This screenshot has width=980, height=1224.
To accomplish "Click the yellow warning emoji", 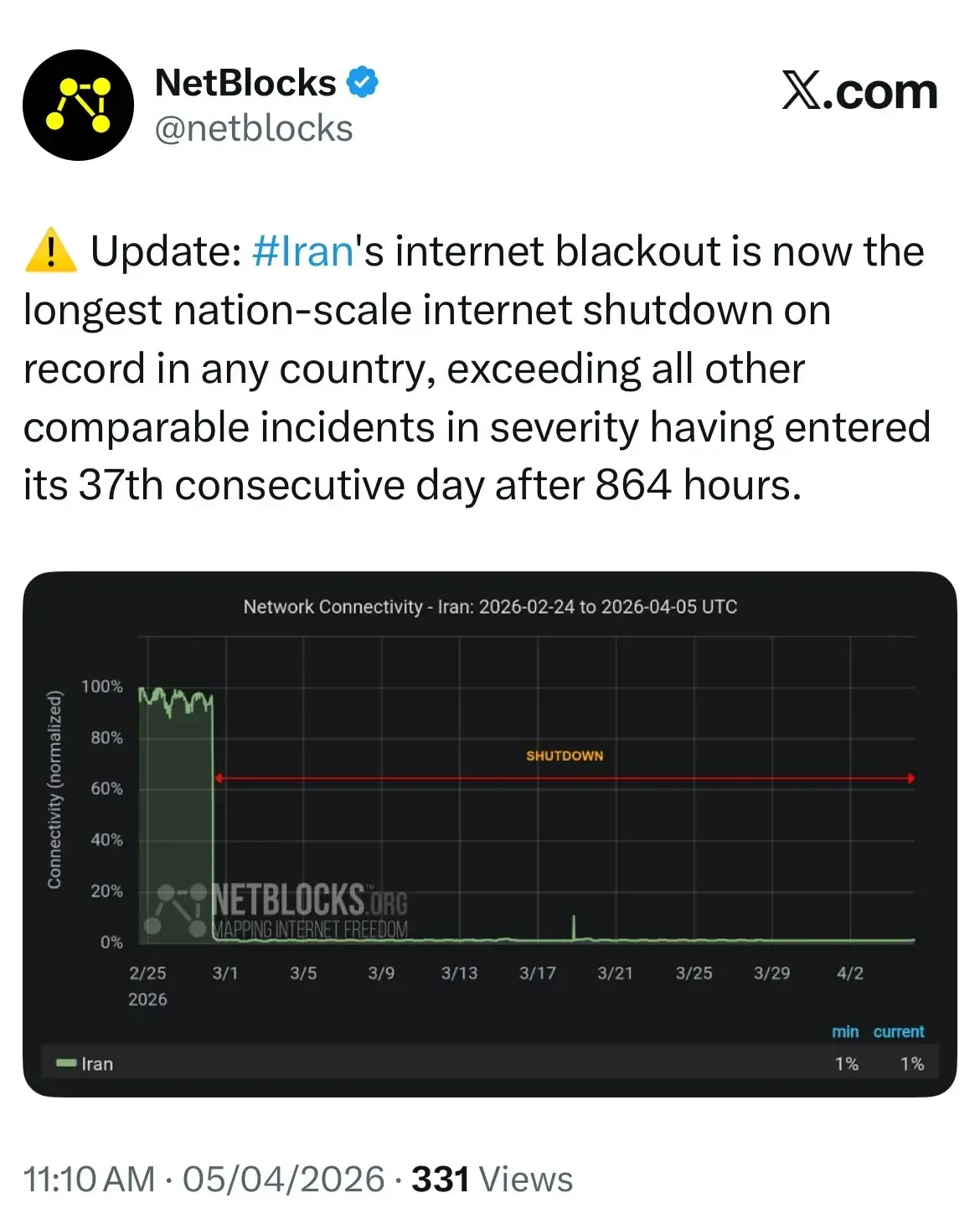I will point(51,250).
